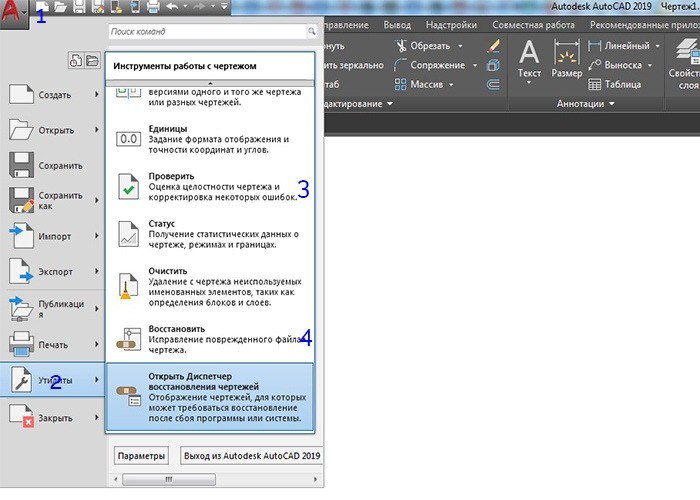Click Выход из Autodesk AutoCAD 2019 button

point(252,456)
